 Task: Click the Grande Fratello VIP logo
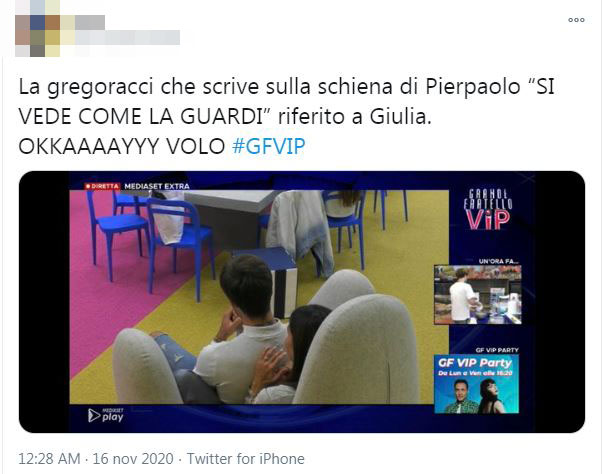488,209
